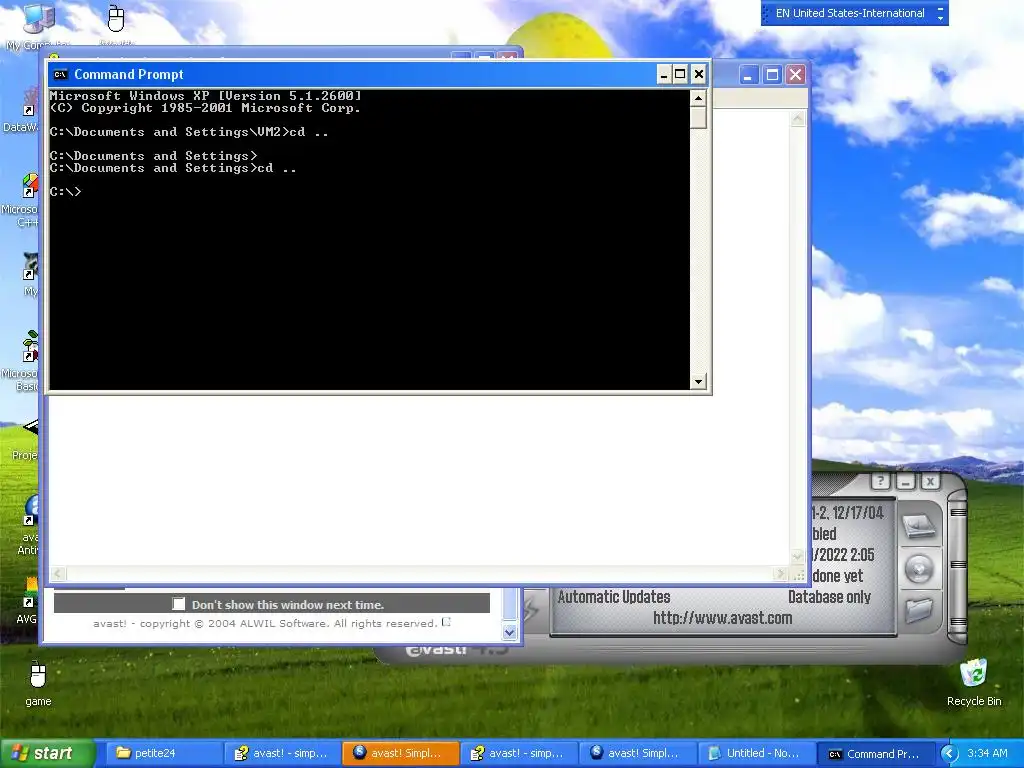Select the avast removable media disc icon

pyautogui.click(x=919, y=569)
